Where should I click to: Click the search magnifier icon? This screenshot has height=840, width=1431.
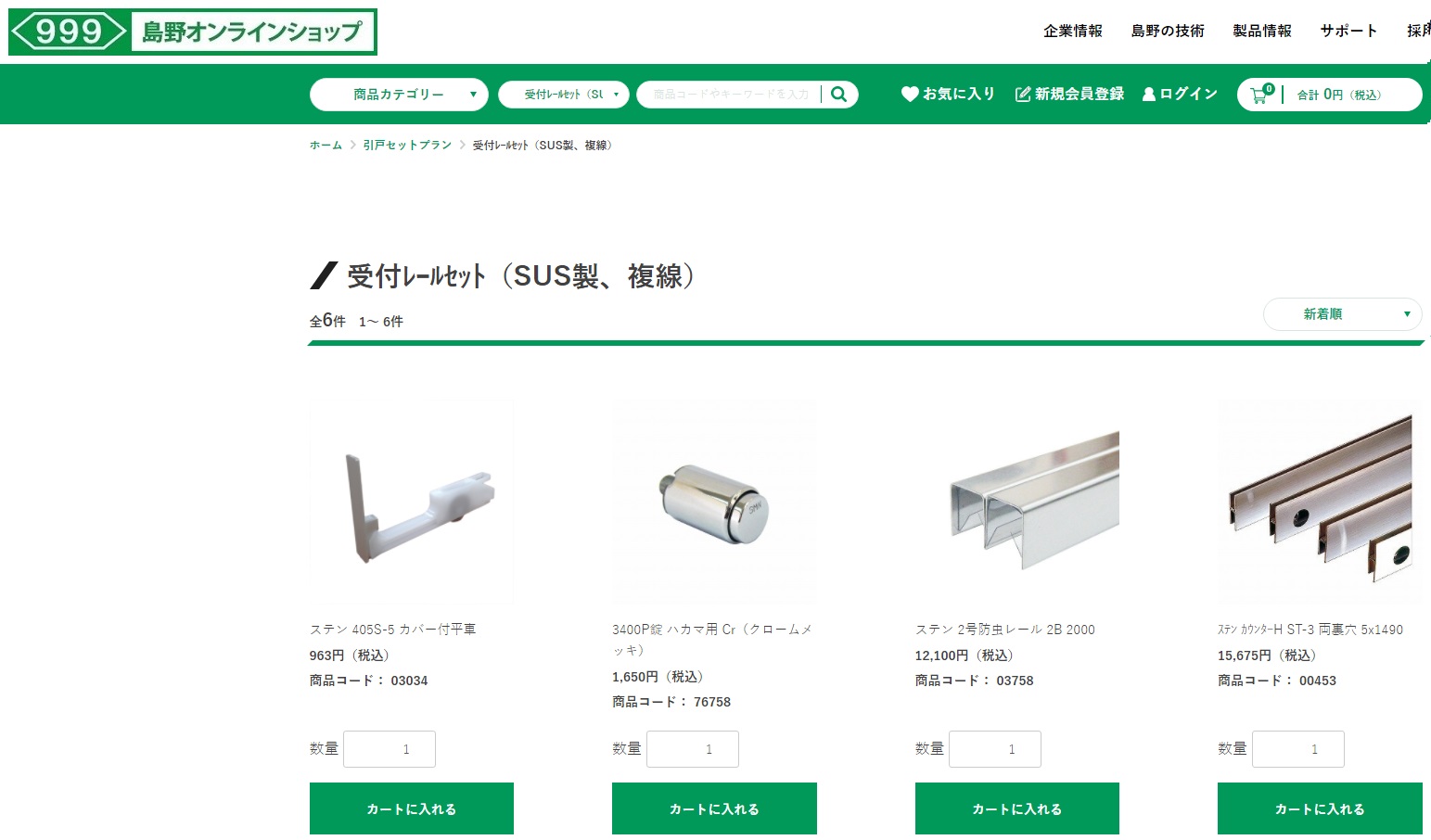tap(838, 94)
